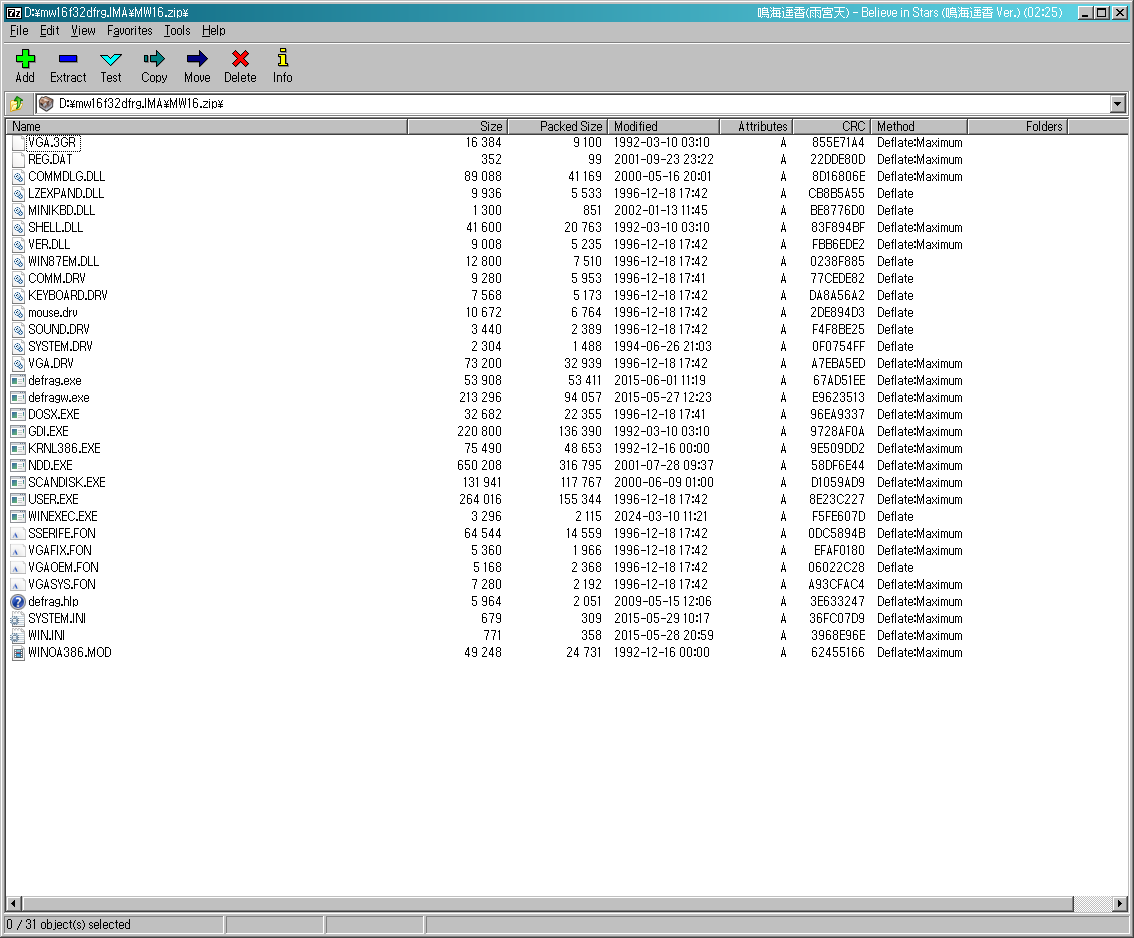Image resolution: width=1134 pixels, height=938 pixels.
Task: Open the Info properties icon
Action: click(283, 60)
